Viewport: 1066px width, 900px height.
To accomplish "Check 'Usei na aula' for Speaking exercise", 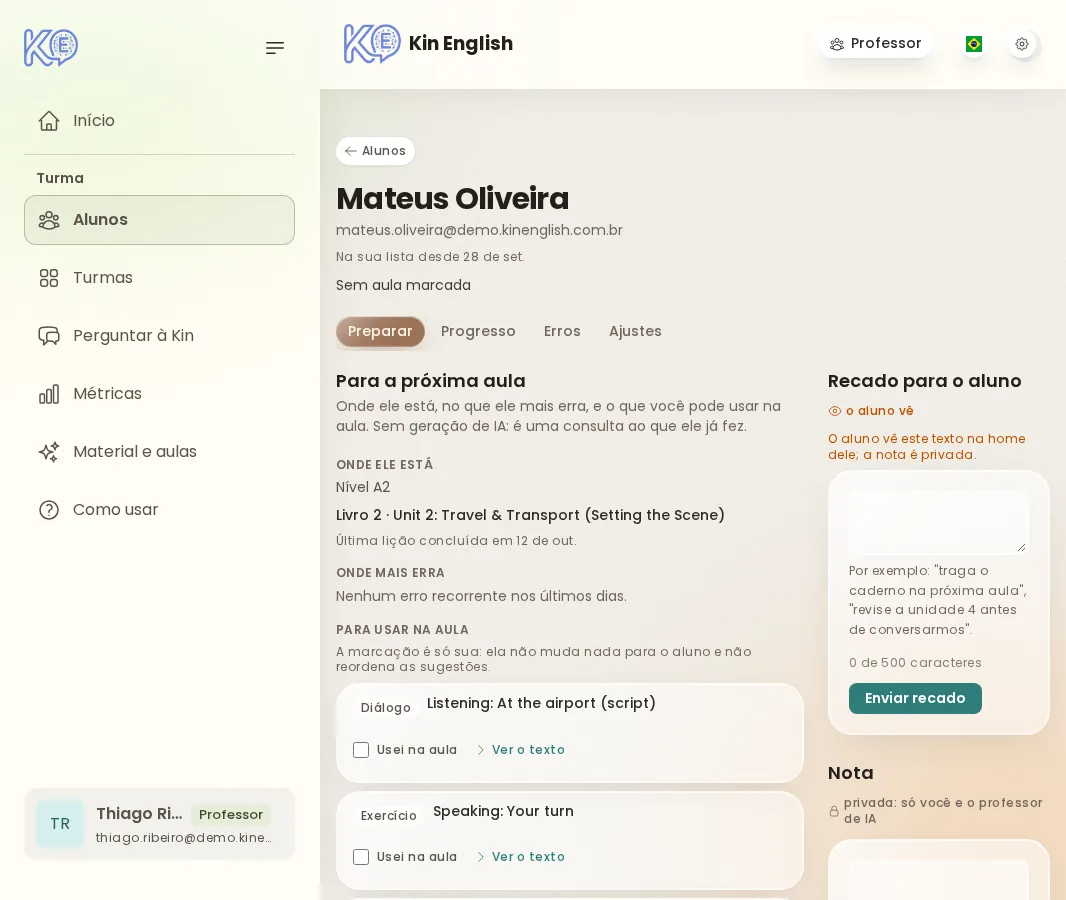I will 361,857.
